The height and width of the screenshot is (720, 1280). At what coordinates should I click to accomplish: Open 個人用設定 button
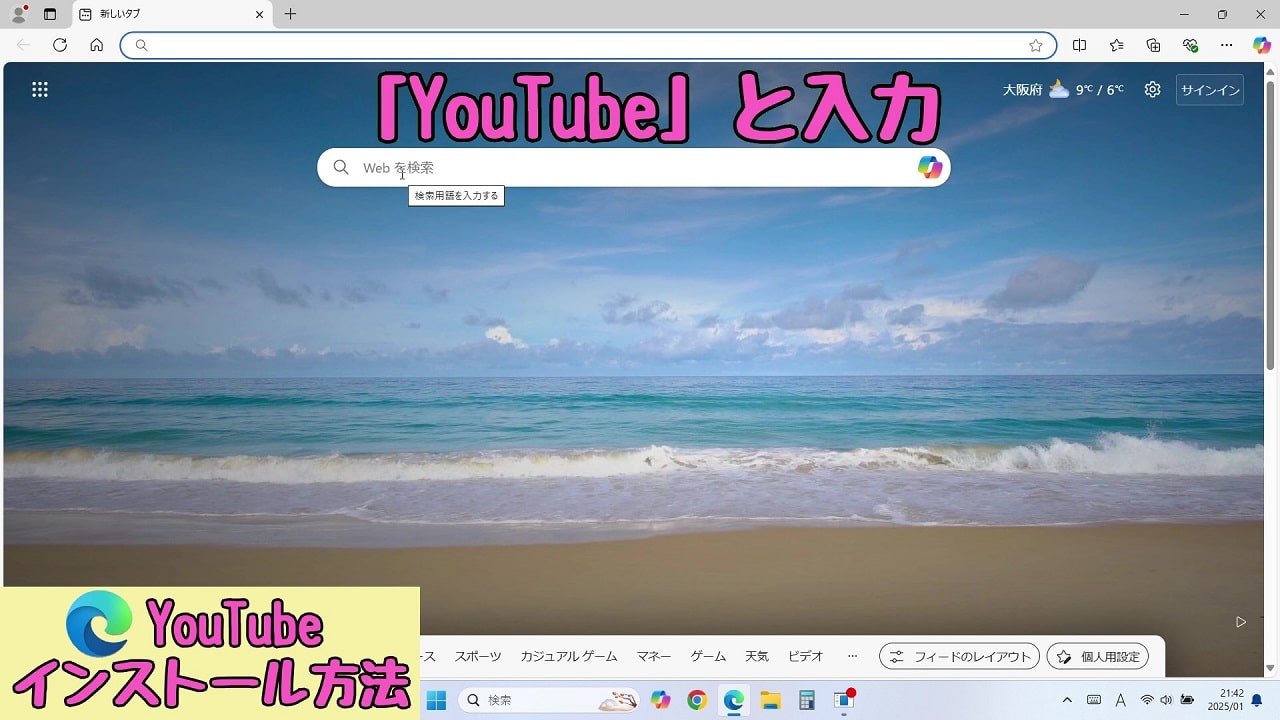point(1098,657)
